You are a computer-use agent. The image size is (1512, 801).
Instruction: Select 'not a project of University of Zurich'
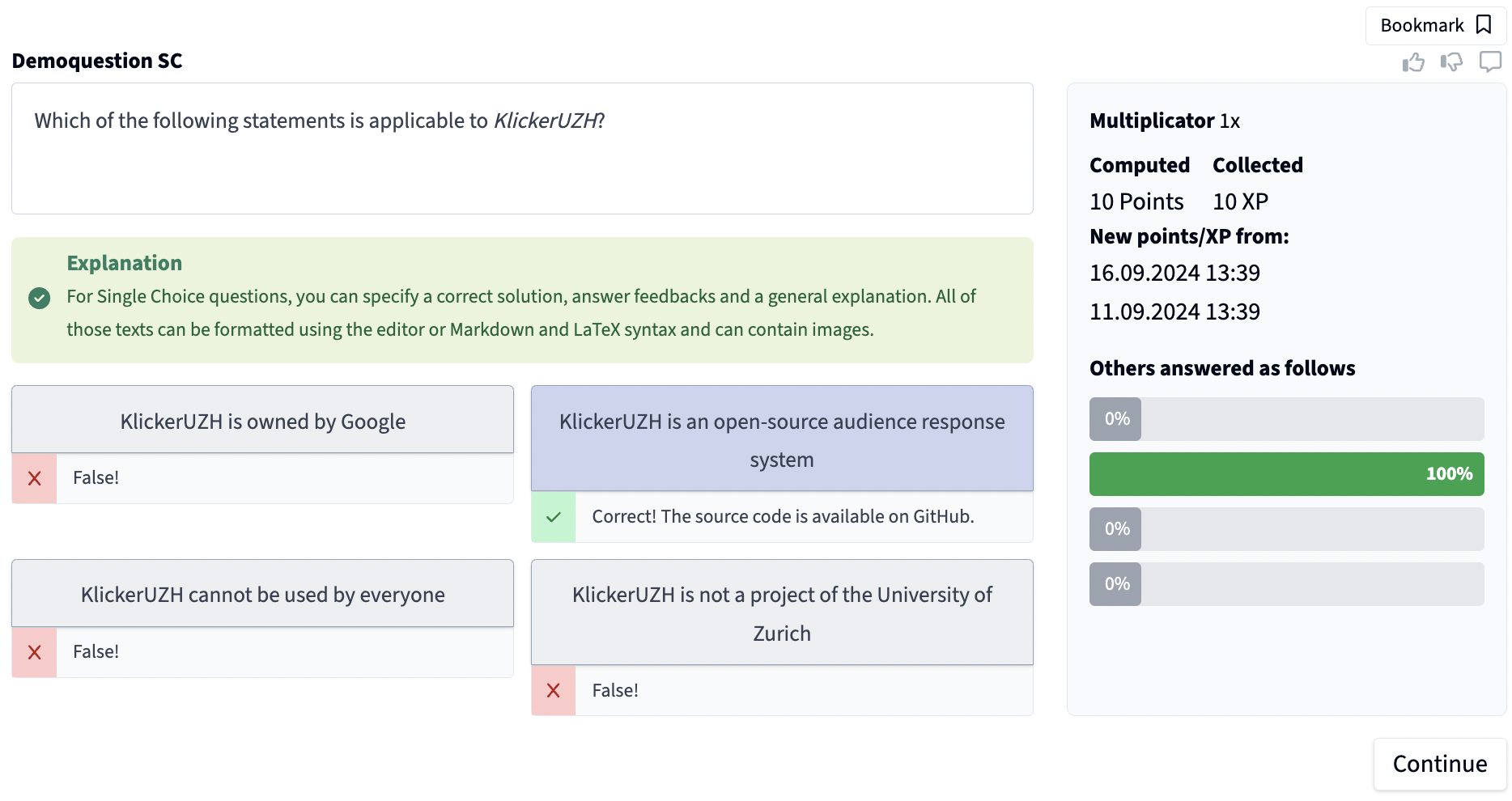pyautogui.click(x=781, y=612)
